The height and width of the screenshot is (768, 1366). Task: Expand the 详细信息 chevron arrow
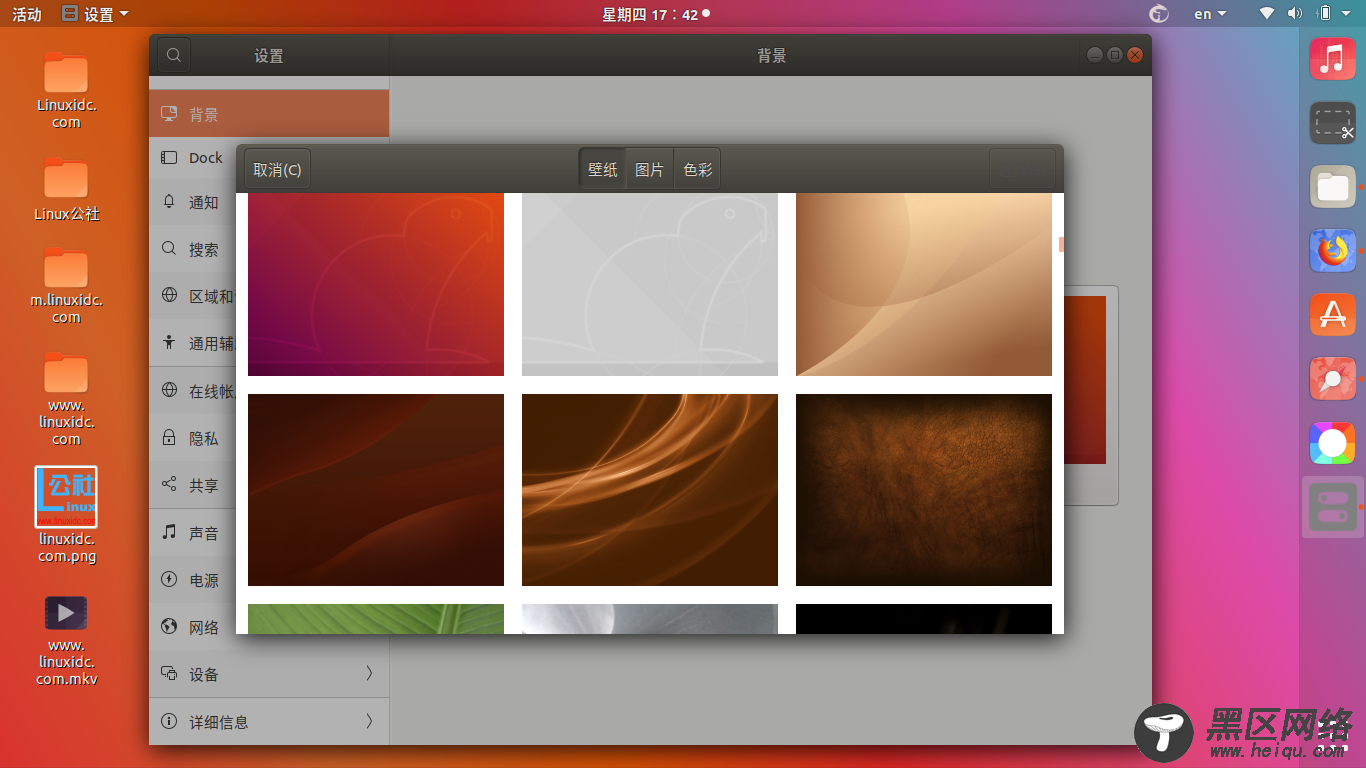click(369, 721)
